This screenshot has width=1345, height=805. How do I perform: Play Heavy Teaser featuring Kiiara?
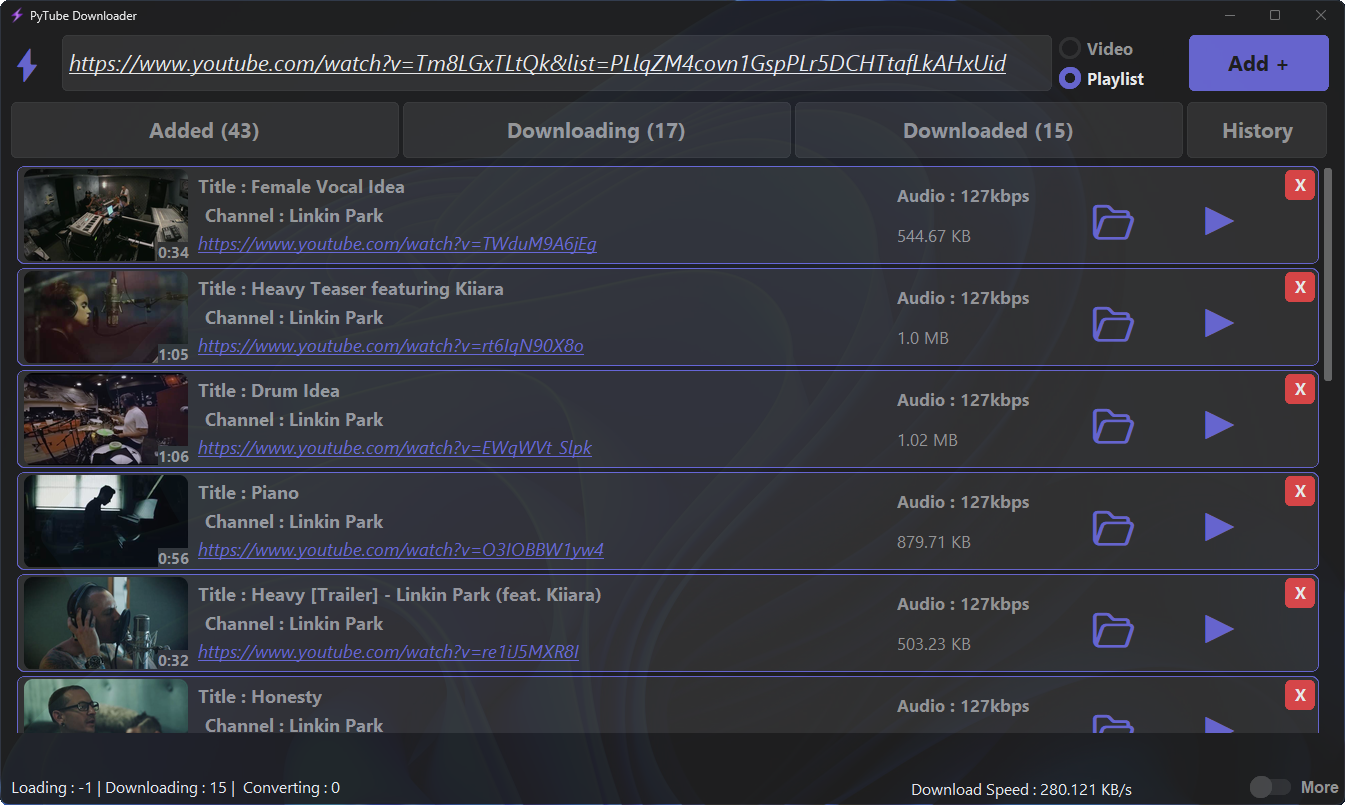(1219, 323)
